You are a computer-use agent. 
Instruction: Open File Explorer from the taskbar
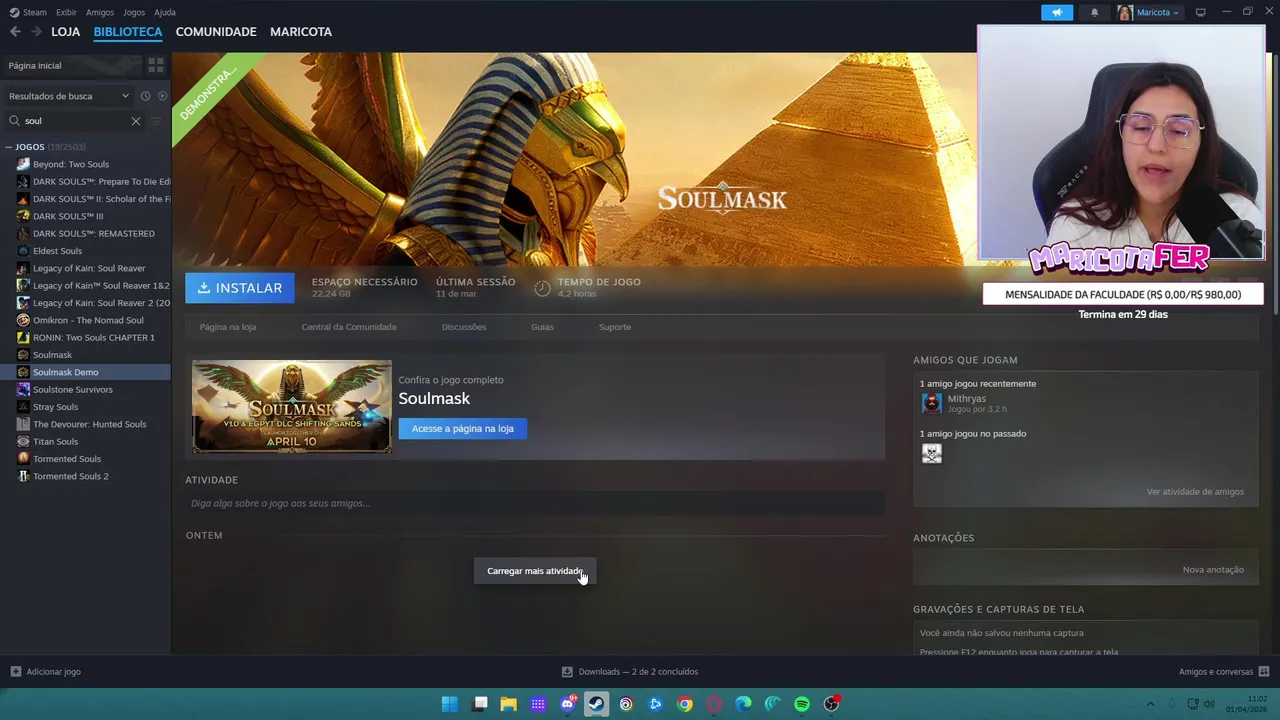(509, 704)
